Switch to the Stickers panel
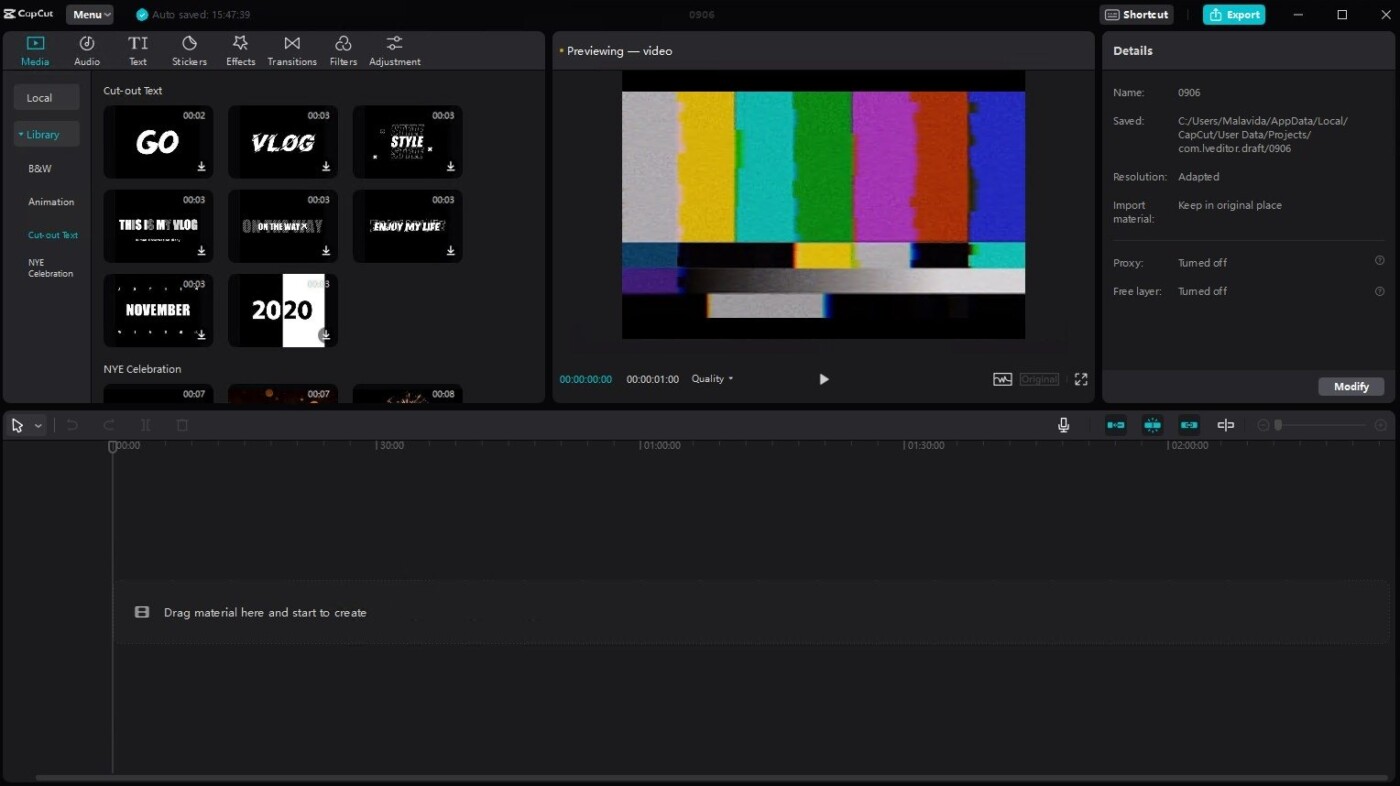The image size is (1400, 786). [x=189, y=49]
